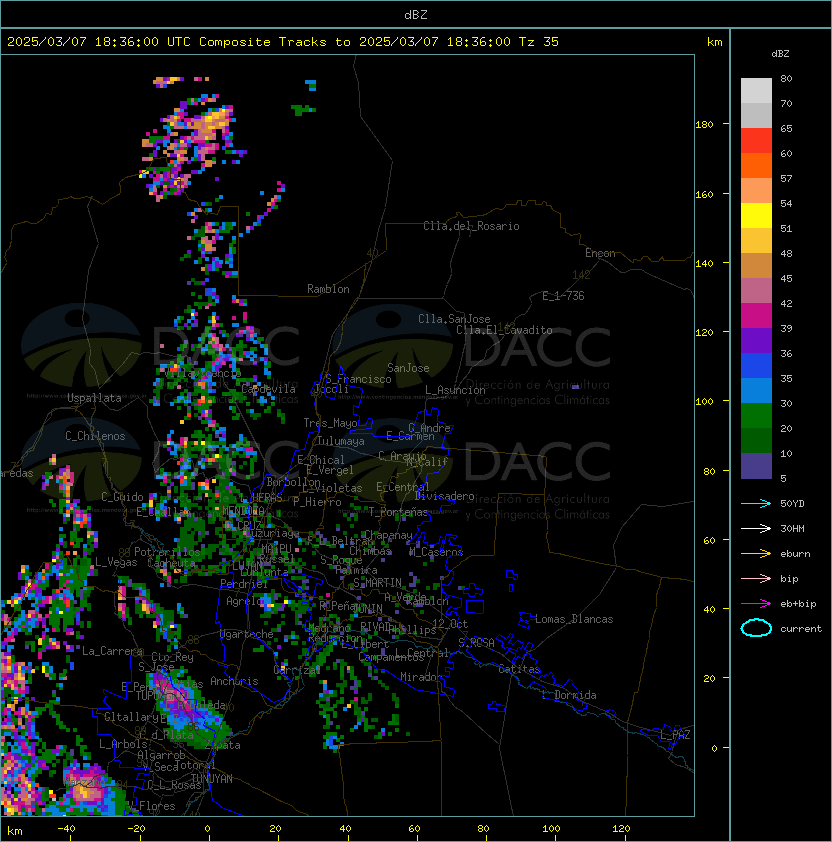Click the 'Carrizal' map label
832x842 pixels.
[297, 670]
